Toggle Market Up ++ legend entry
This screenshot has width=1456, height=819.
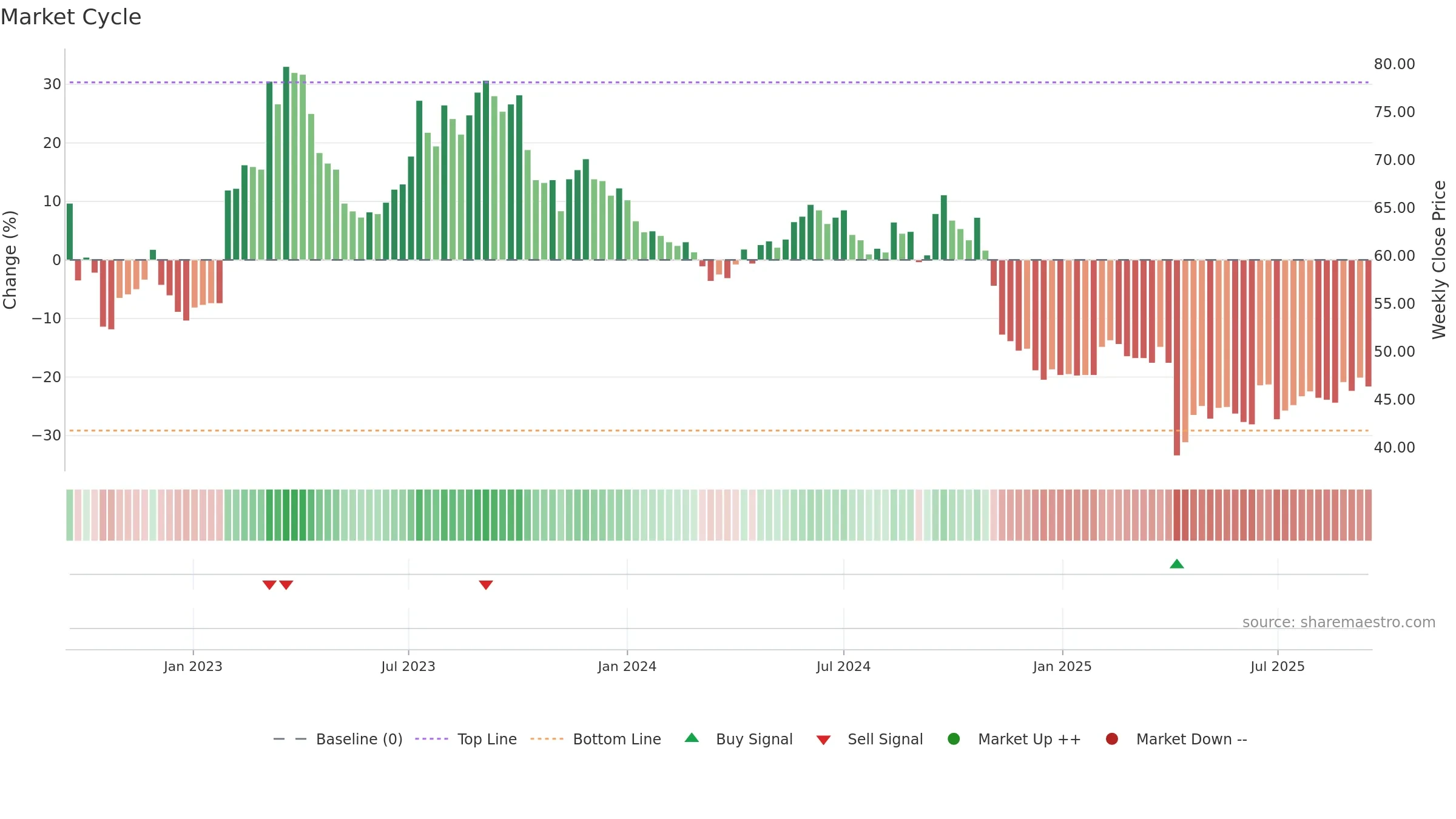(x=1014, y=739)
